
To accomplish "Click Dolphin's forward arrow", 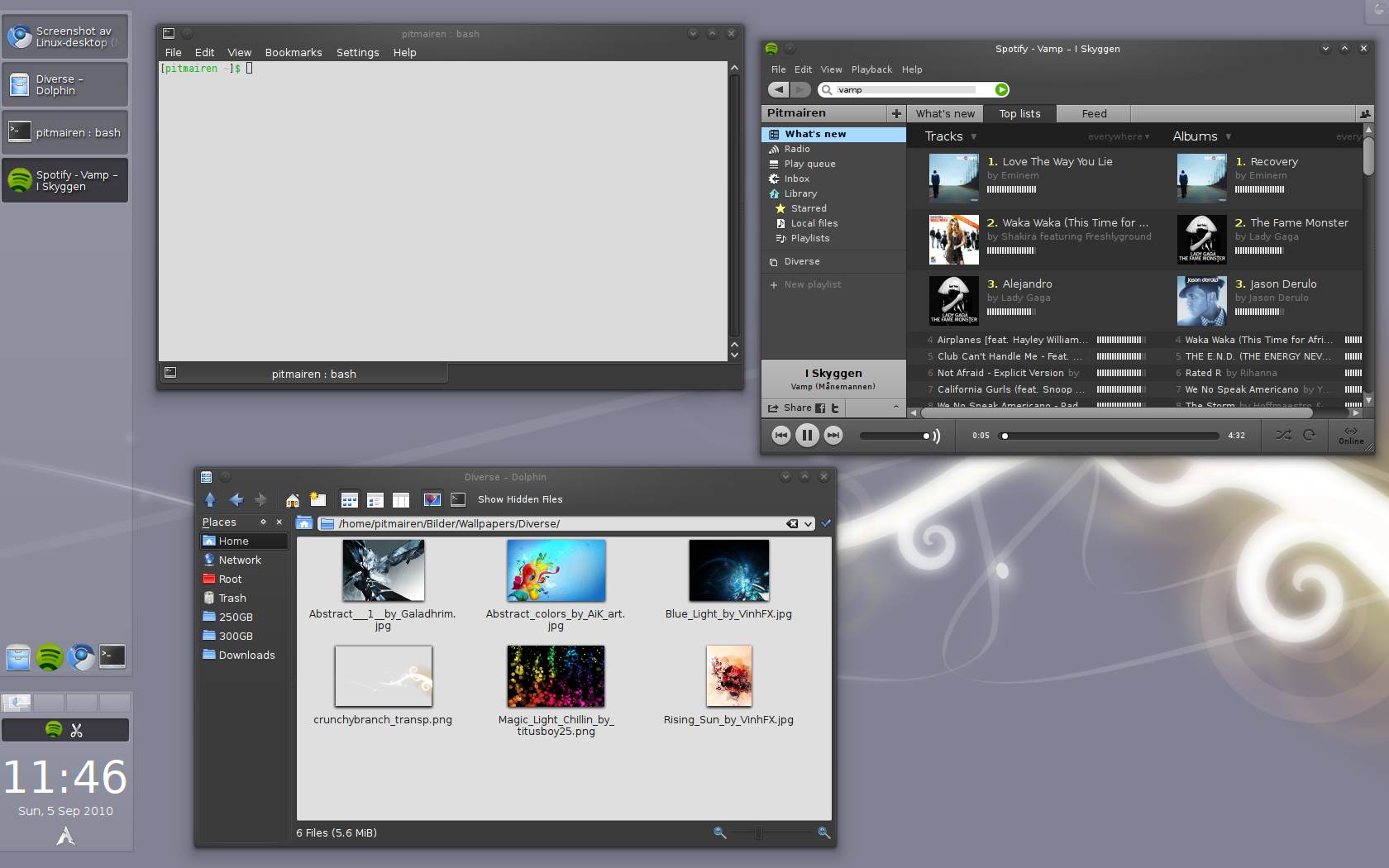I will pyautogui.click(x=260, y=499).
